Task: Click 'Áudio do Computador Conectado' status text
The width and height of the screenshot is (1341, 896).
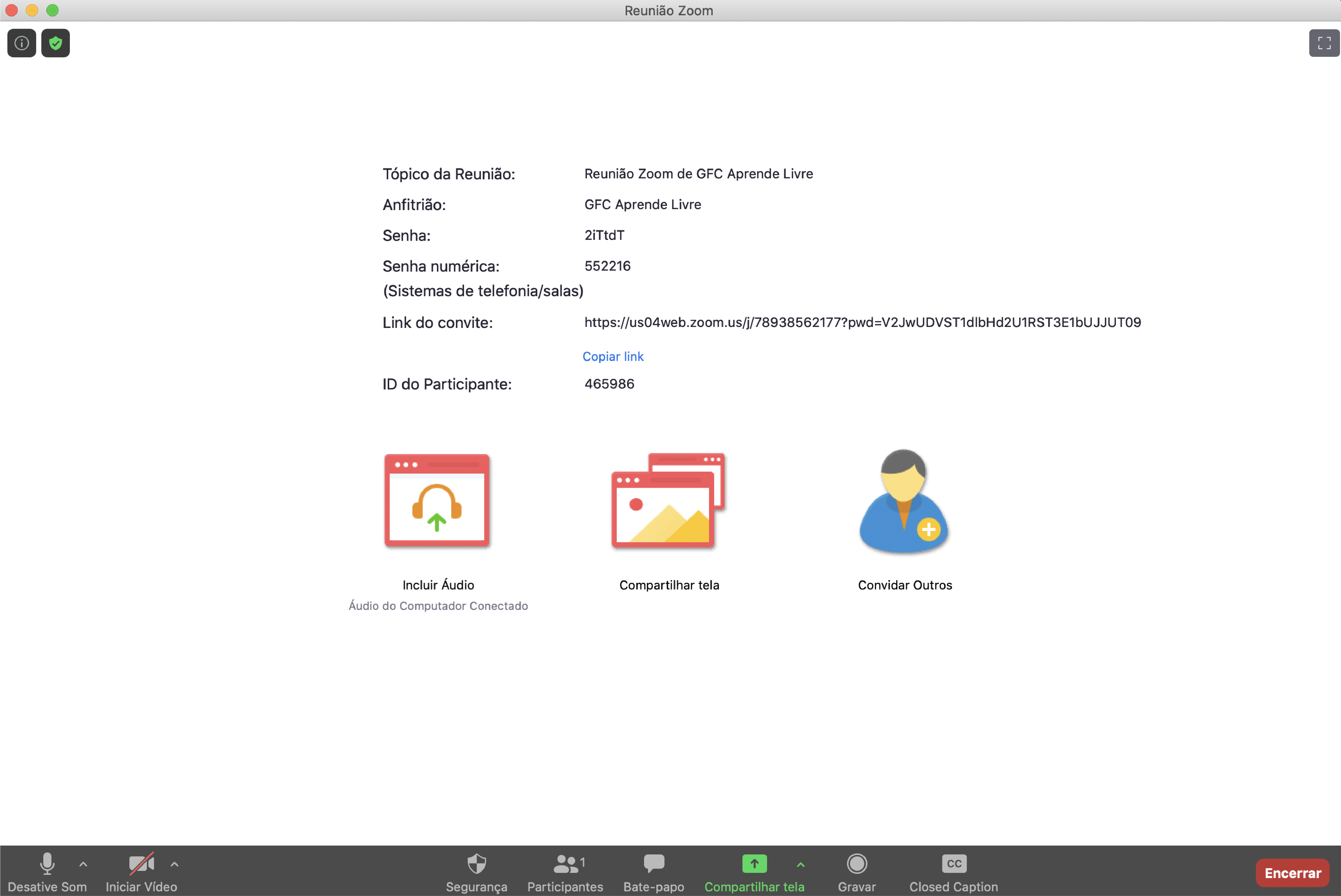Action: click(x=438, y=606)
